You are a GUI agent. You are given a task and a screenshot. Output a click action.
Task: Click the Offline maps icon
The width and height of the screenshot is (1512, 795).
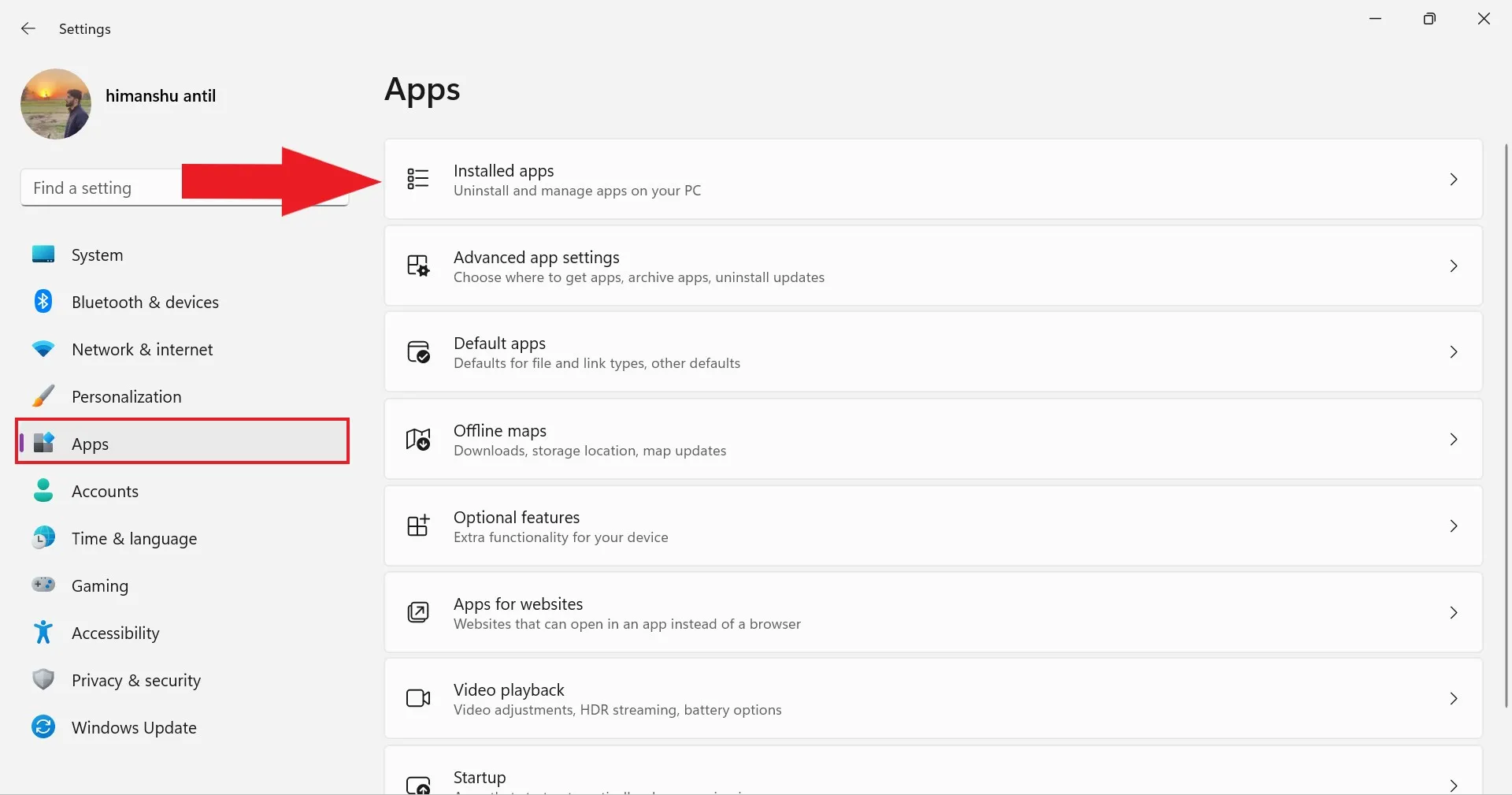point(418,439)
